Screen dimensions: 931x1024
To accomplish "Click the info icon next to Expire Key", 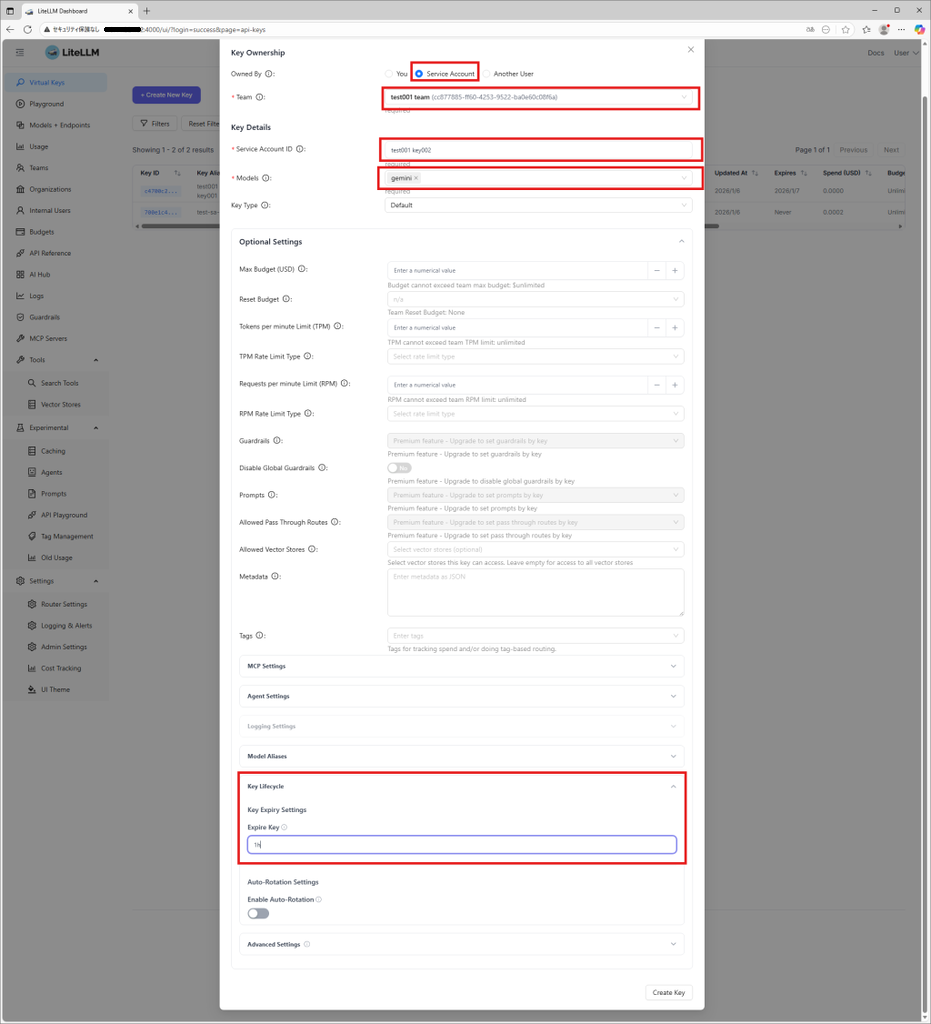I will 284,828.
